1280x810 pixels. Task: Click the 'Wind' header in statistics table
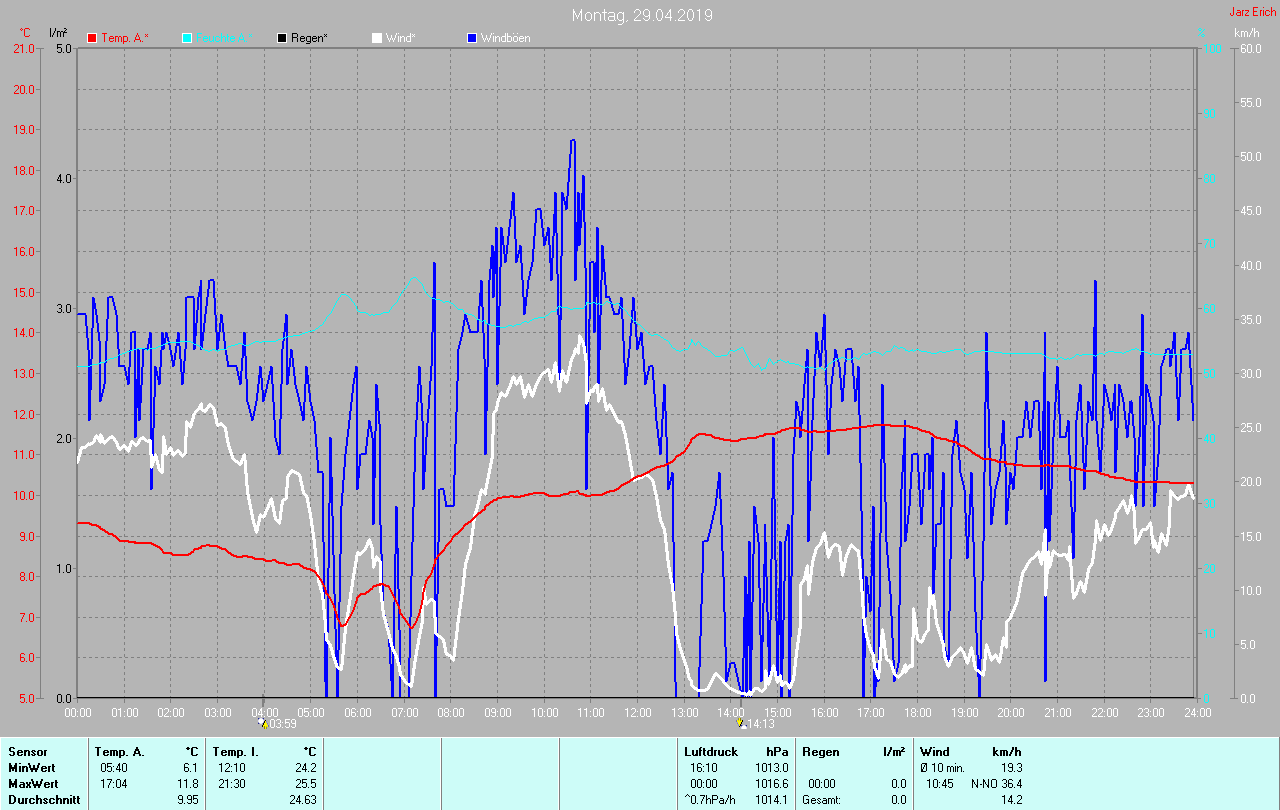pyautogui.click(x=934, y=751)
